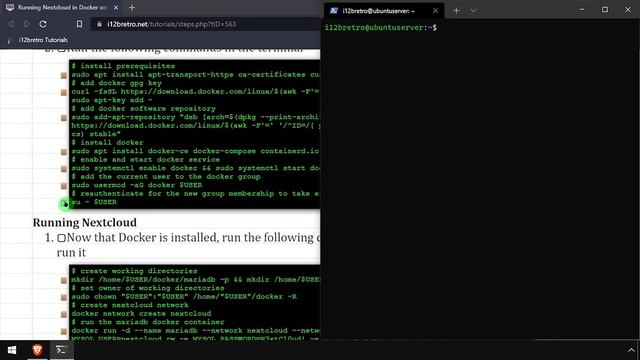This screenshot has height=360, width=640.
Task: Open the Windows Start menu
Action: coord(12,350)
